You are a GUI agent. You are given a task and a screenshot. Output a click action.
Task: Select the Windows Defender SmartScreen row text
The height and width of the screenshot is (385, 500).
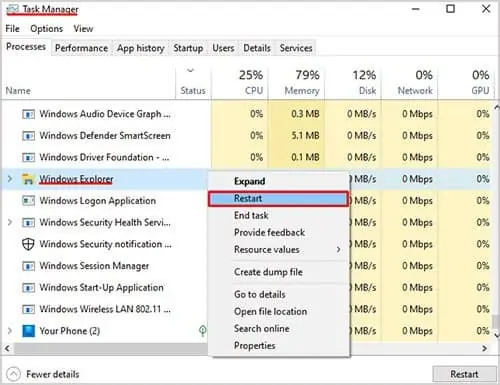pyautogui.click(x=105, y=136)
